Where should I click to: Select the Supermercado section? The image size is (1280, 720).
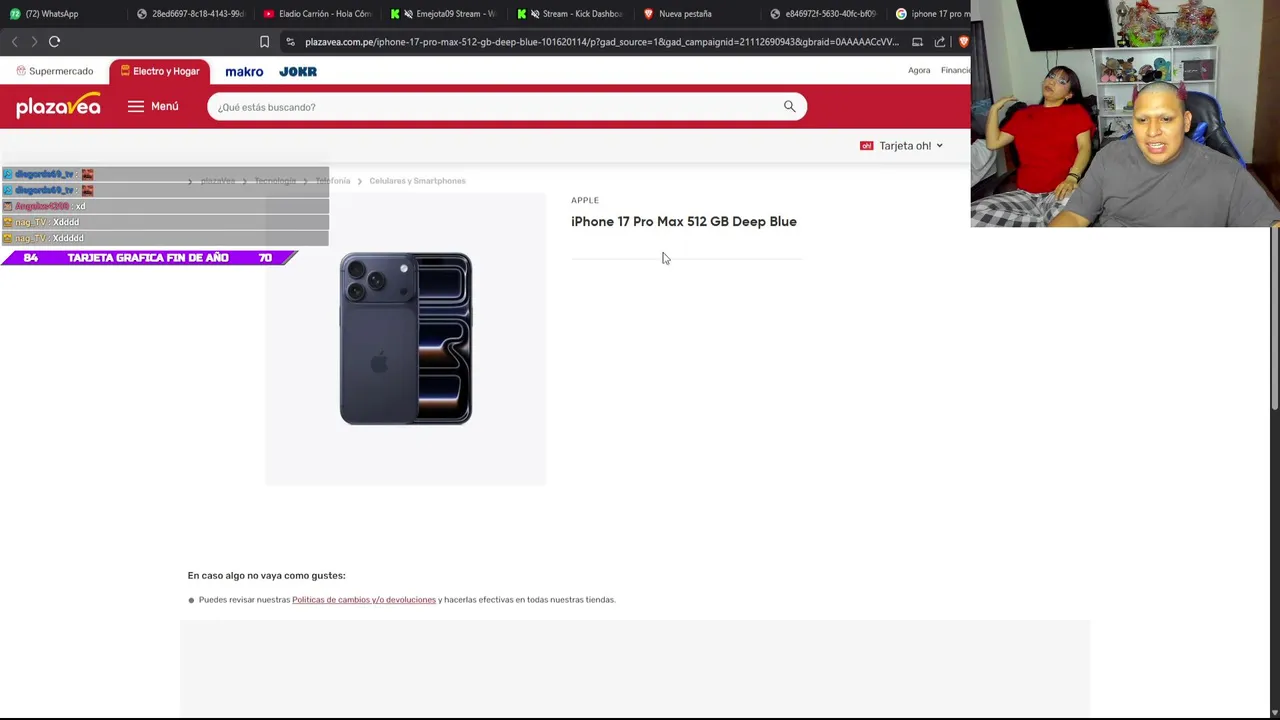54,71
